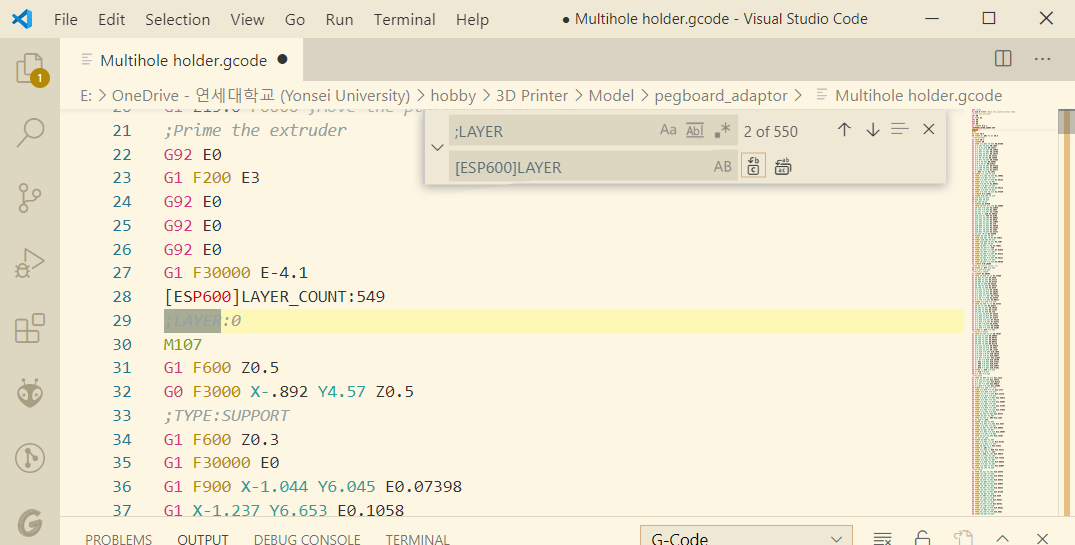
Task: Go to previous match in find widget
Action: 844,130
